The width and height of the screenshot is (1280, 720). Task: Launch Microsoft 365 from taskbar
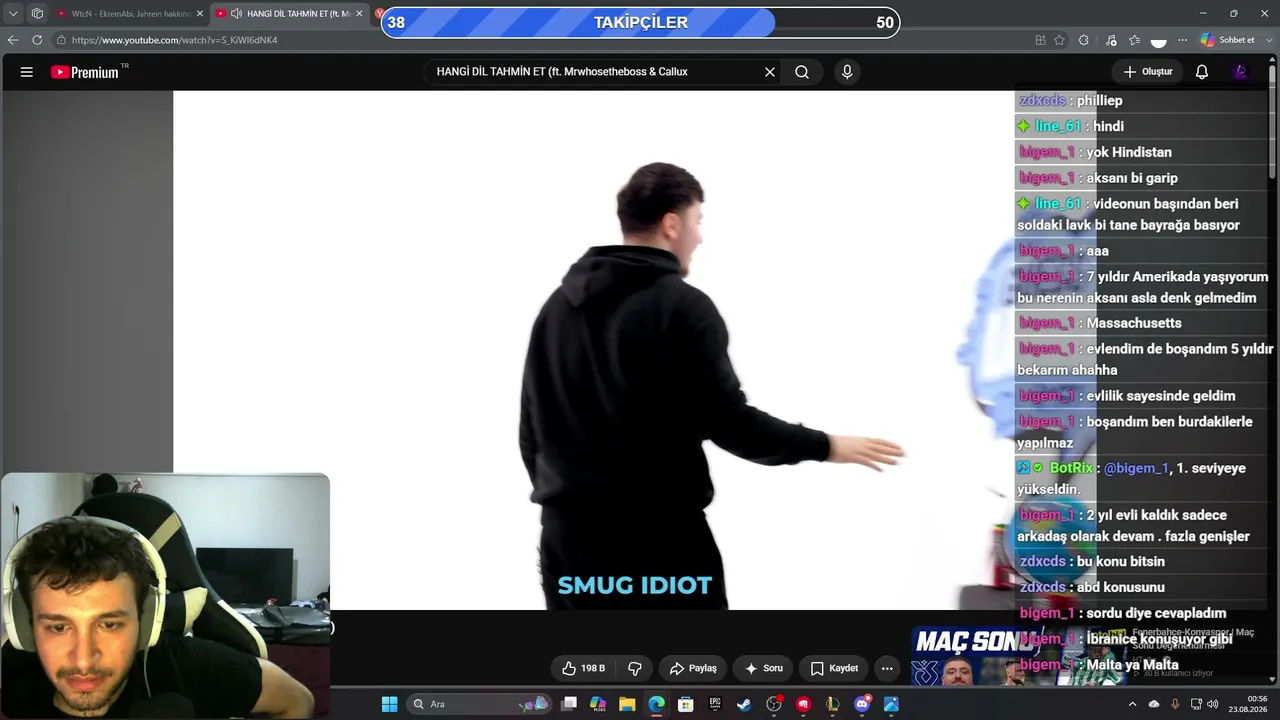point(598,704)
